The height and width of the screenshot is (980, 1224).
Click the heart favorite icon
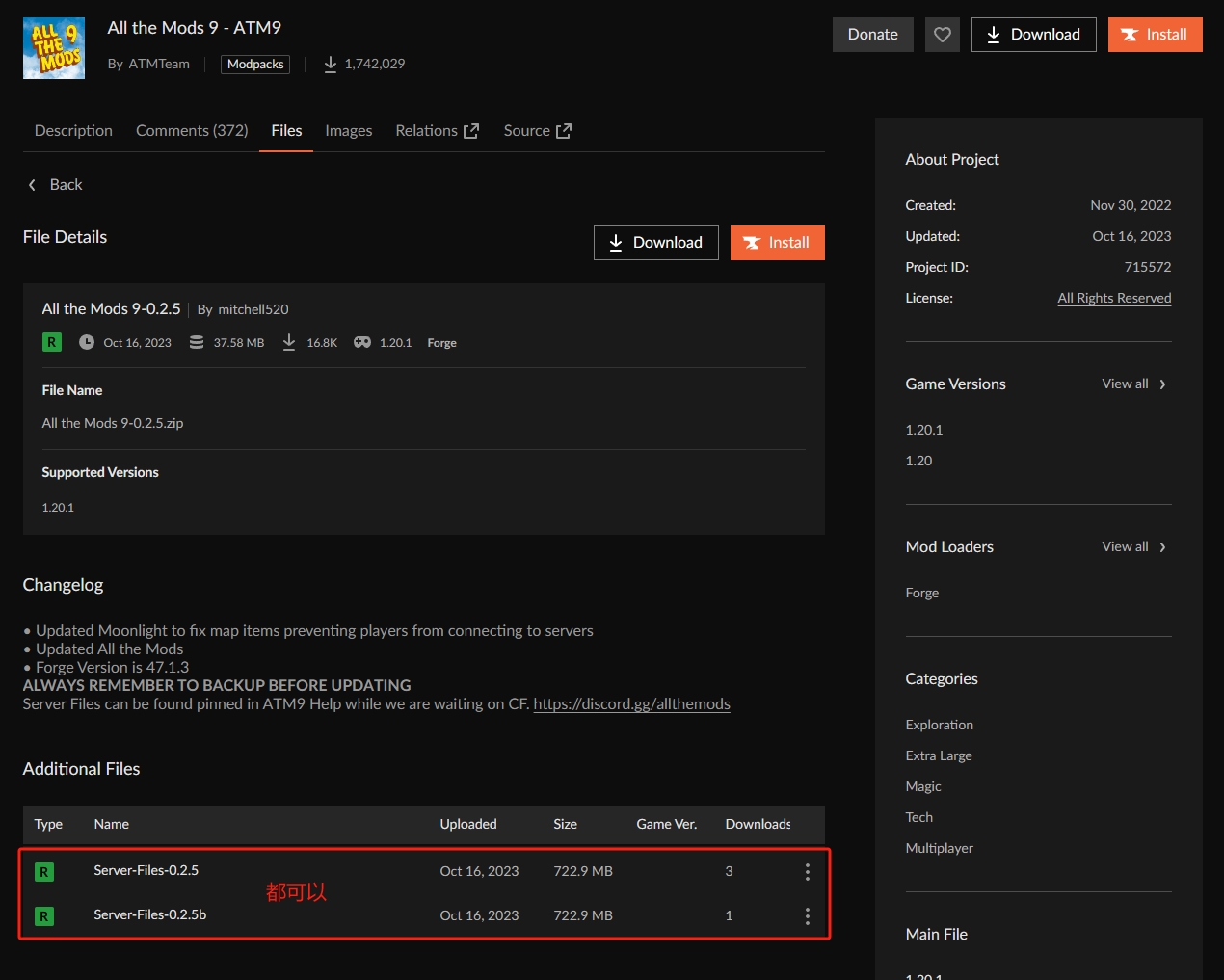point(942,35)
